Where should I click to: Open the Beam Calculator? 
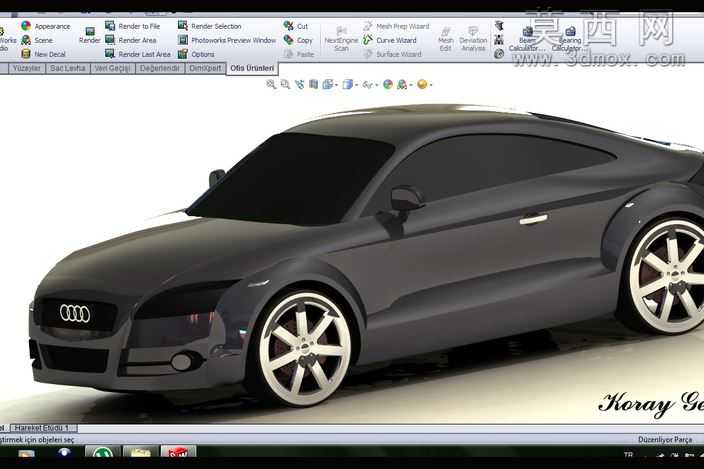coord(528,39)
